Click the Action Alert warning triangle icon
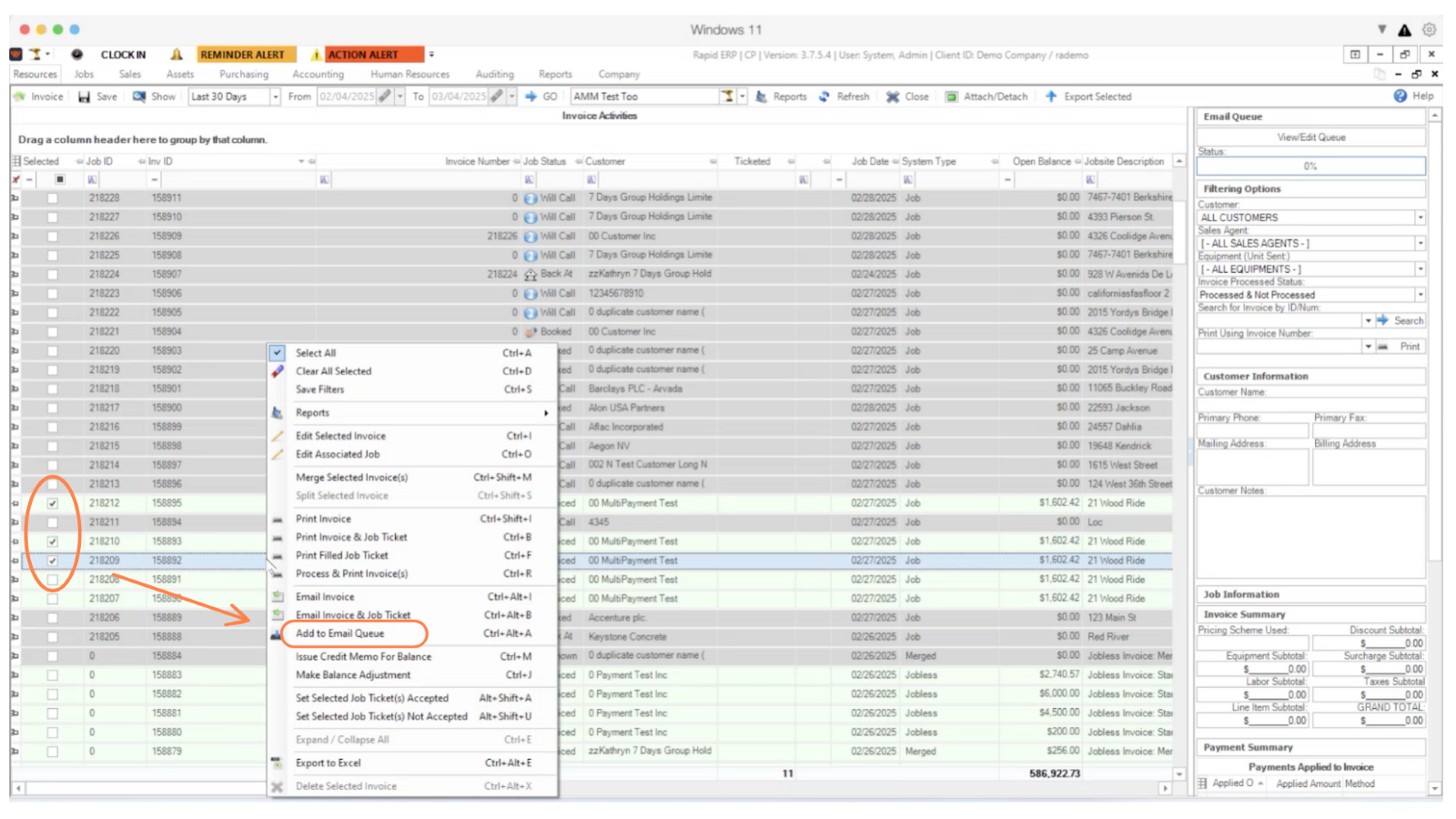 pyautogui.click(x=316, y=55)
